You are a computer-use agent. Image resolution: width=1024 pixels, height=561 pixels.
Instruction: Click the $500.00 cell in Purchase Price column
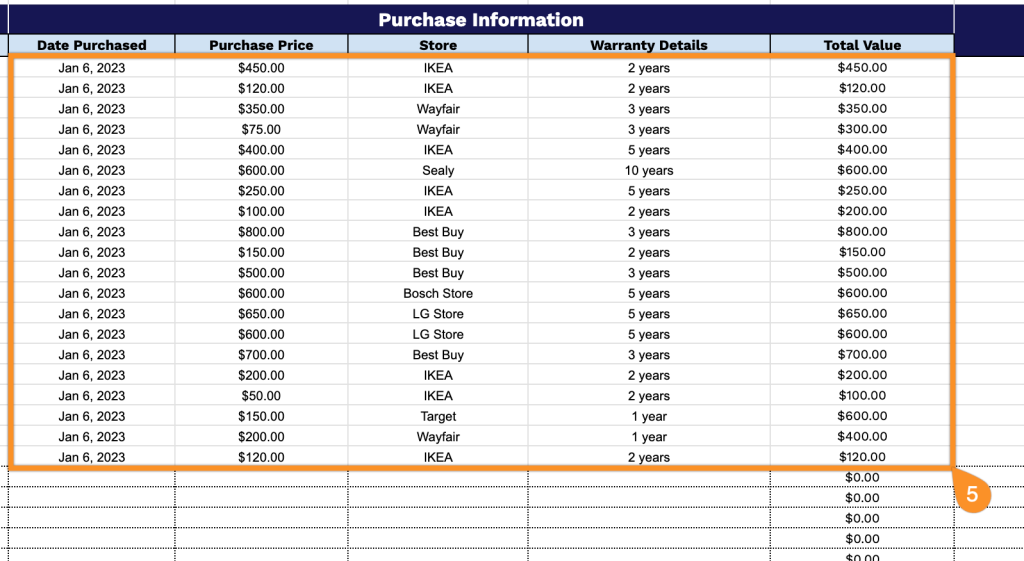261,273
